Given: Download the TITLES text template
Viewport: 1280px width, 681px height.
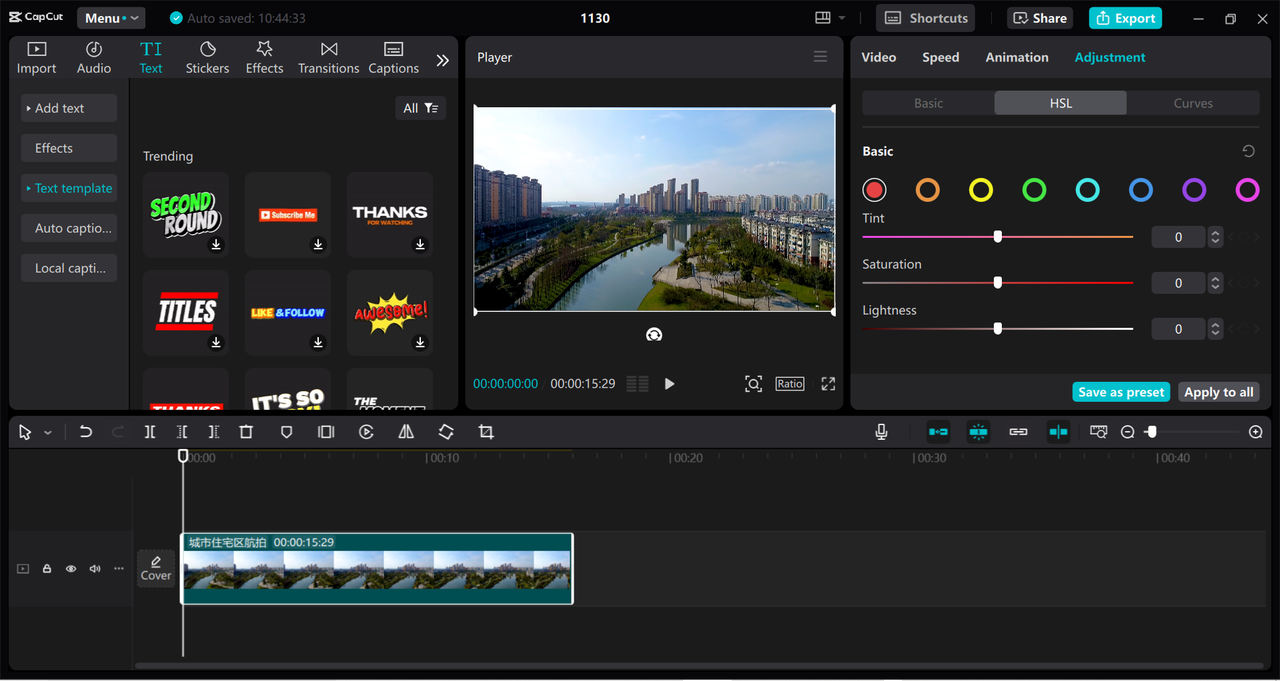Looking at the screenshot, I should click(x=216, y=342).
